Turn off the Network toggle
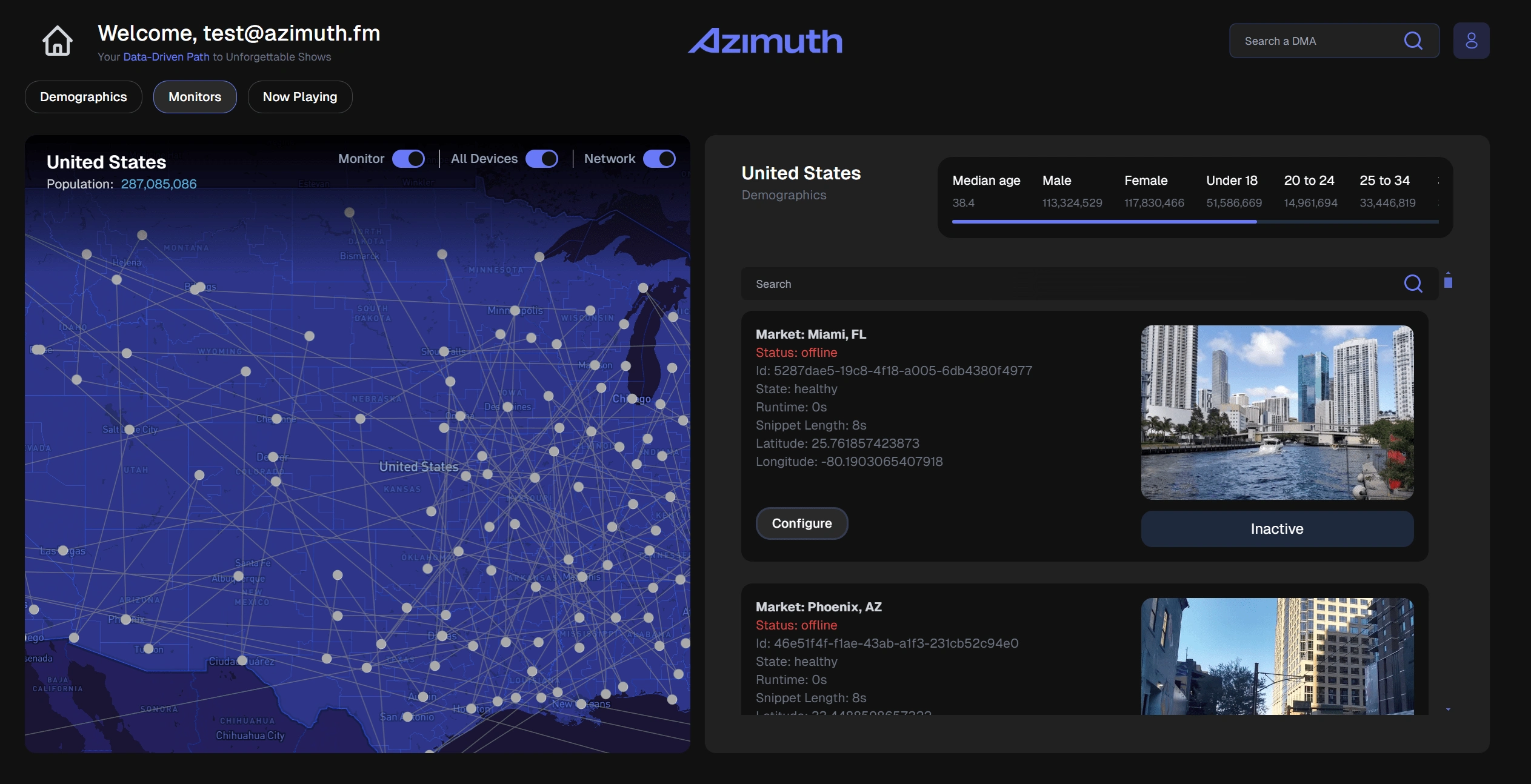The width and height of the screenshot is (1531, 784). 659,159
